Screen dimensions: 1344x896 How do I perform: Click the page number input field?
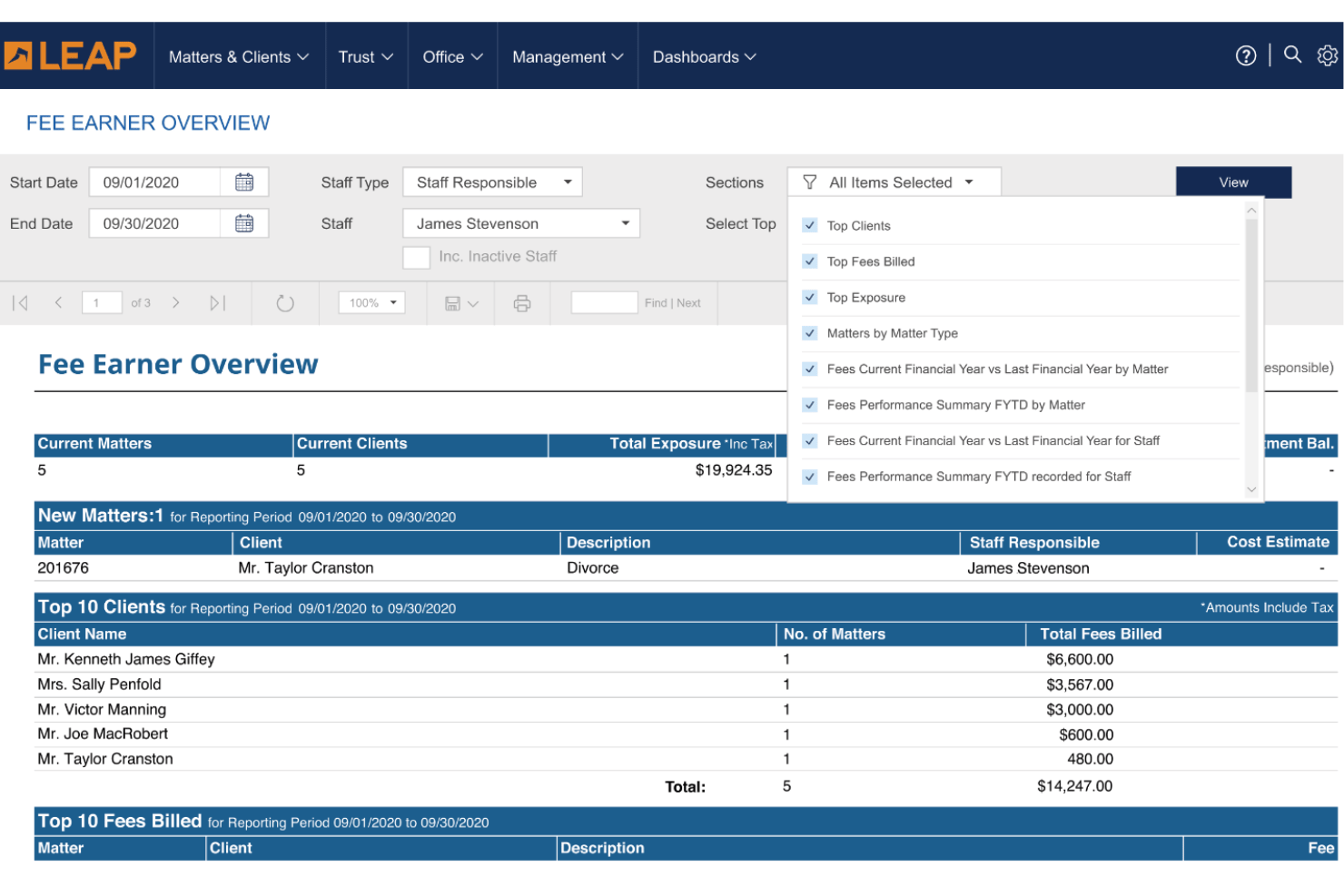[x=102, y=303]
